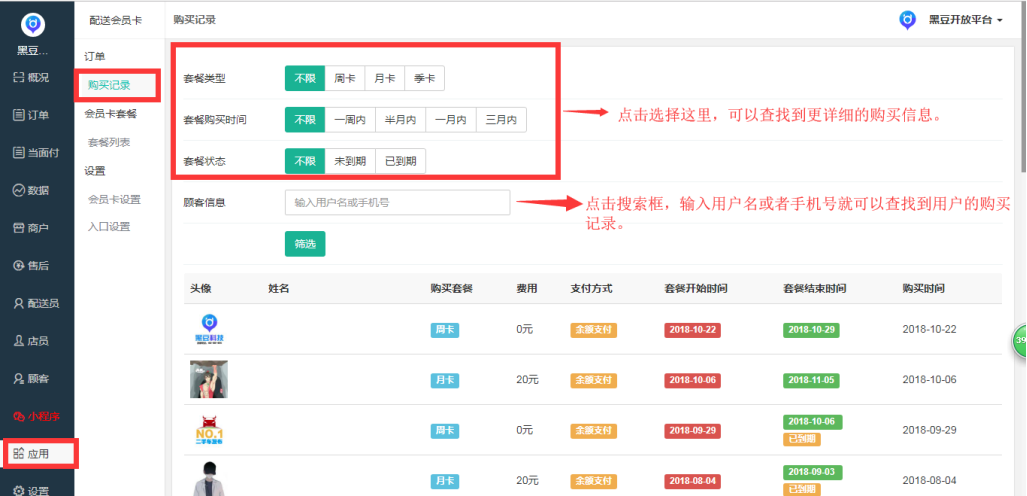Open 应用 apps in the sidebar
Viewport: 1027px width, 496px height.
39,453
